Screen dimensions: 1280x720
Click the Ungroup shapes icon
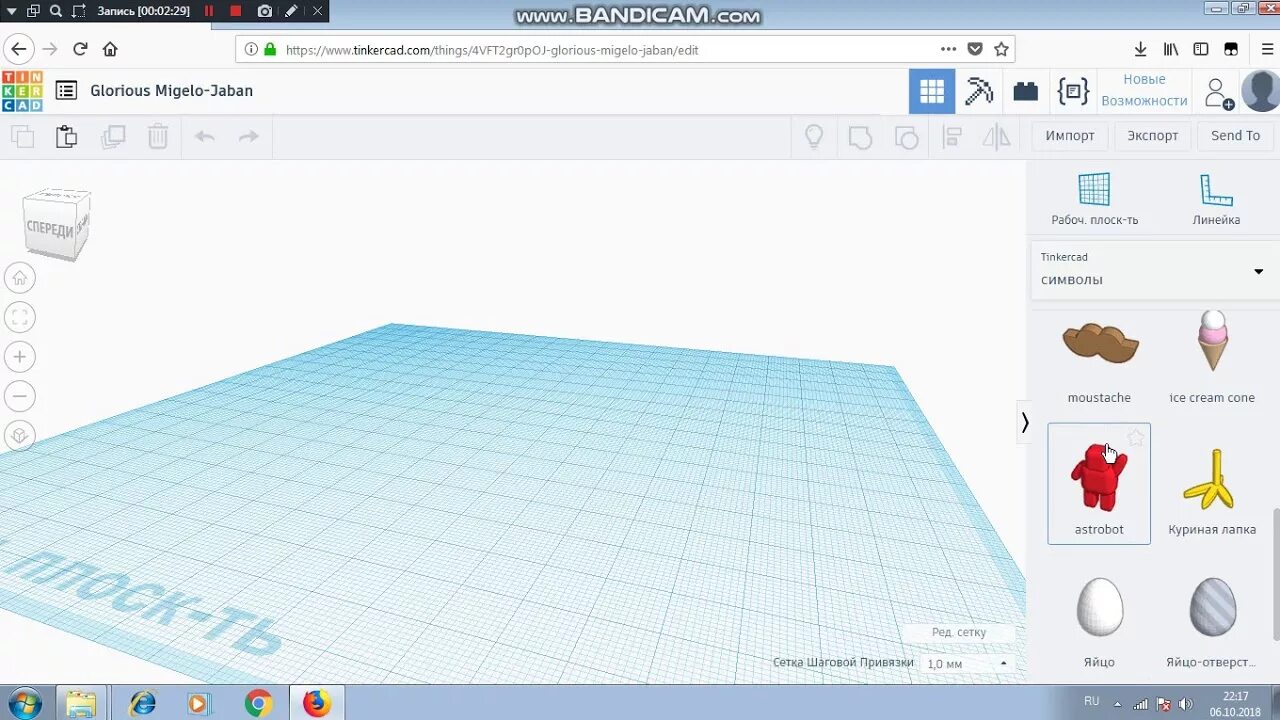tap(906, 137)
